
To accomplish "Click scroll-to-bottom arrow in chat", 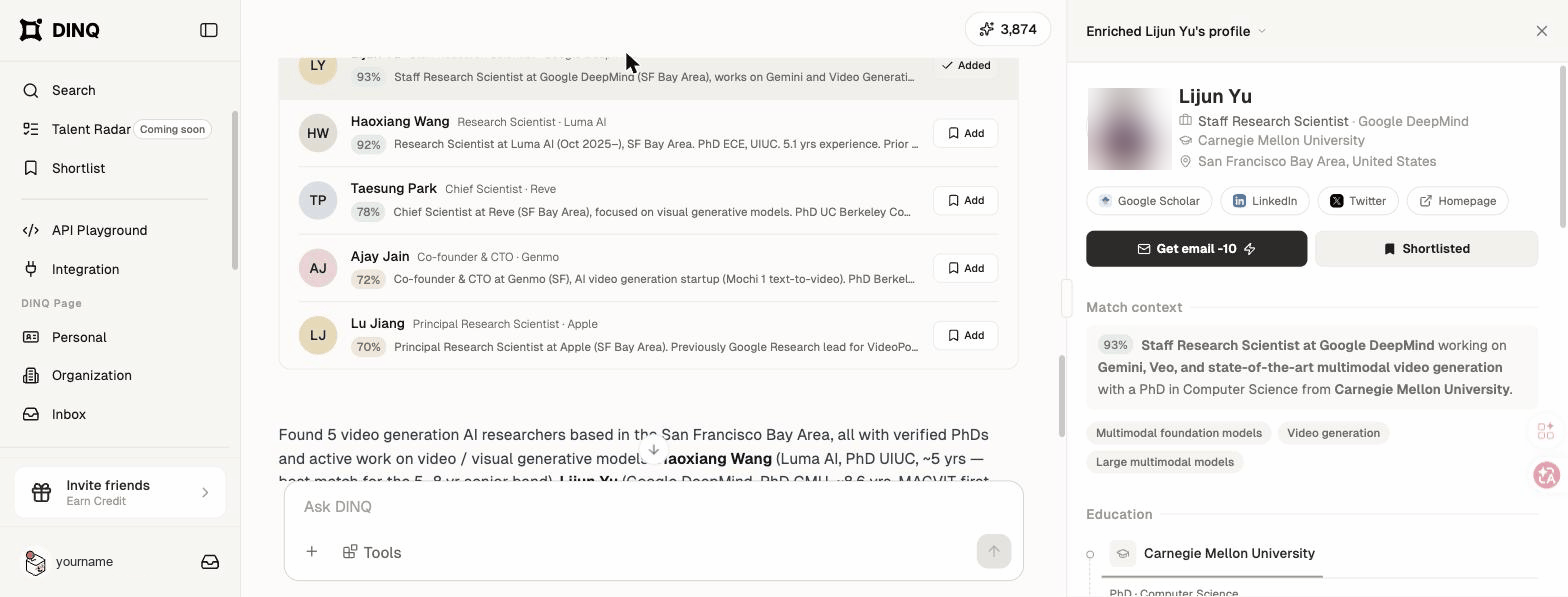I will (x=654, y=450).
